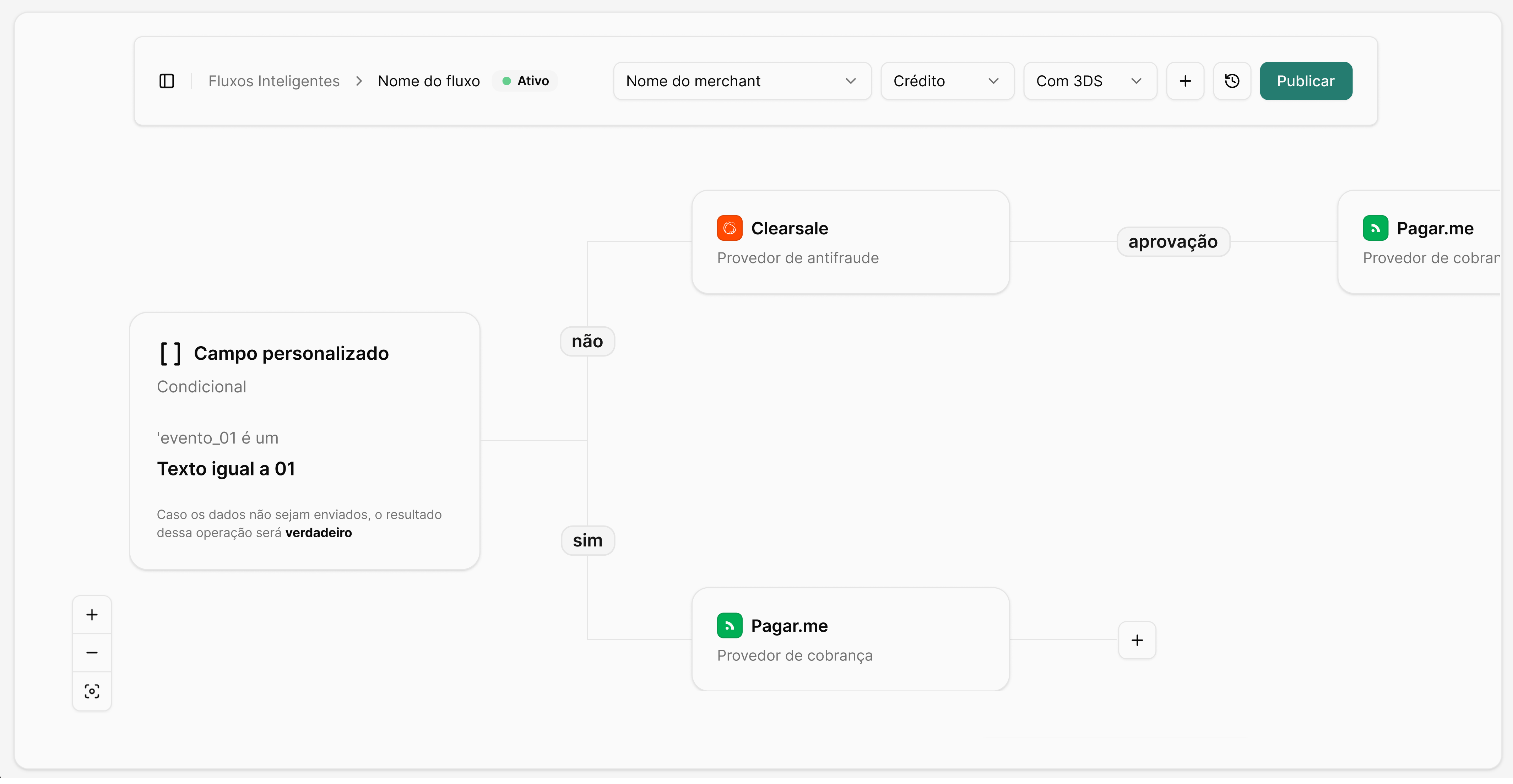Viewport: 1513px width, 784px height.
Task: Fit the flow to screen with focus icon
Action: pyautogui.click(x=92, y=691)
